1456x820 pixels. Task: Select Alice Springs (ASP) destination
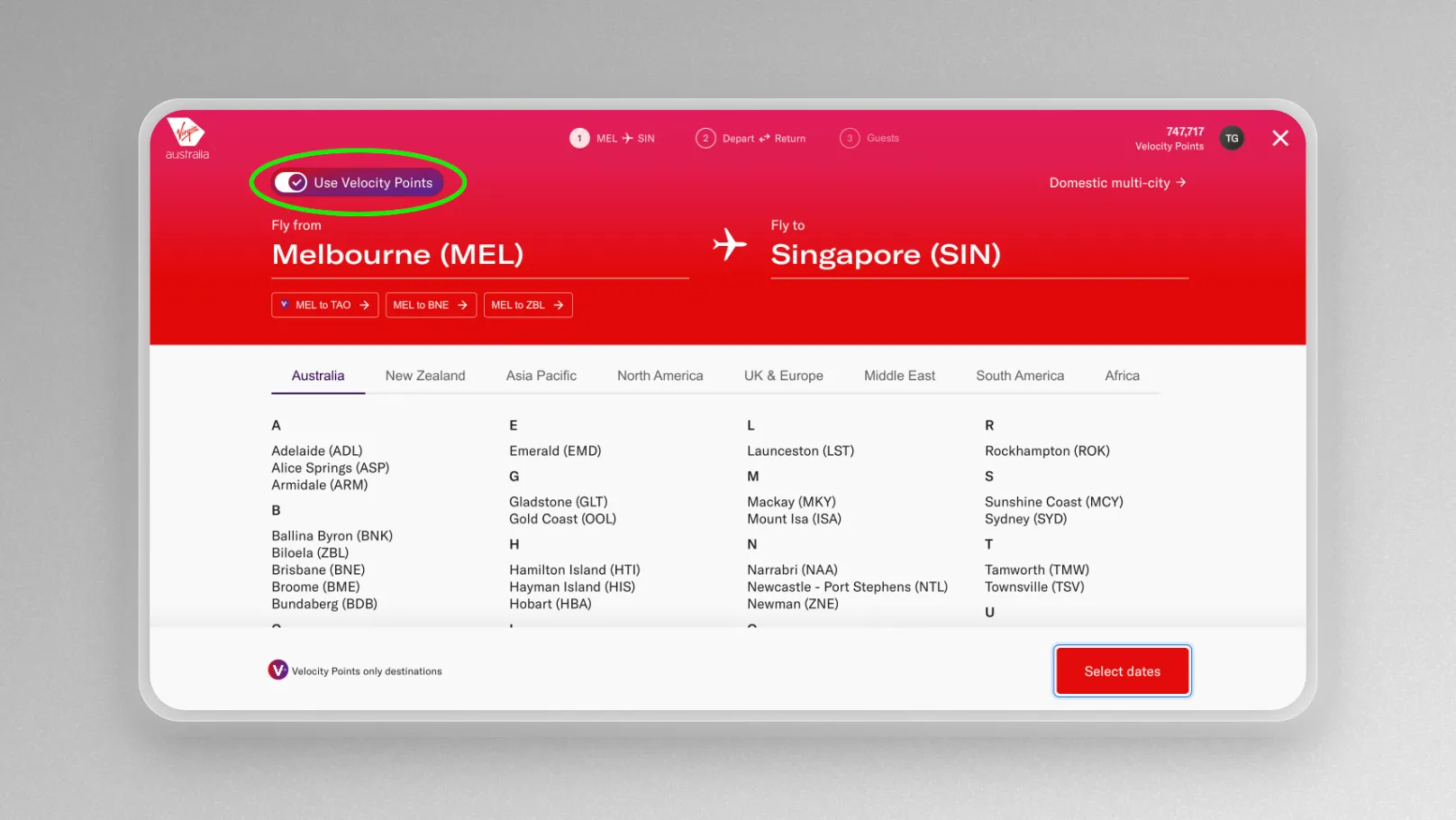coord(331,468)
